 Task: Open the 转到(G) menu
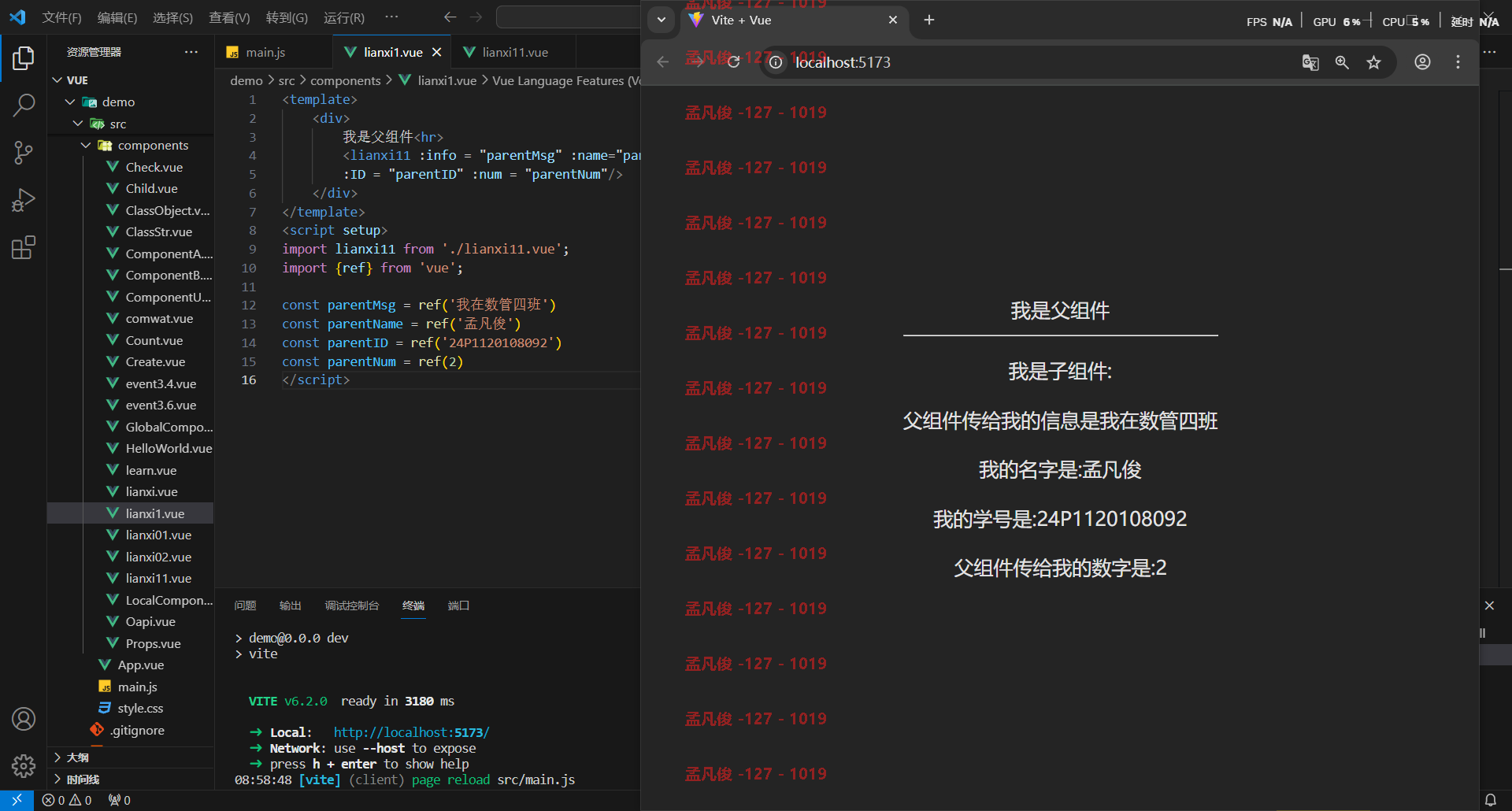point(287,17)
